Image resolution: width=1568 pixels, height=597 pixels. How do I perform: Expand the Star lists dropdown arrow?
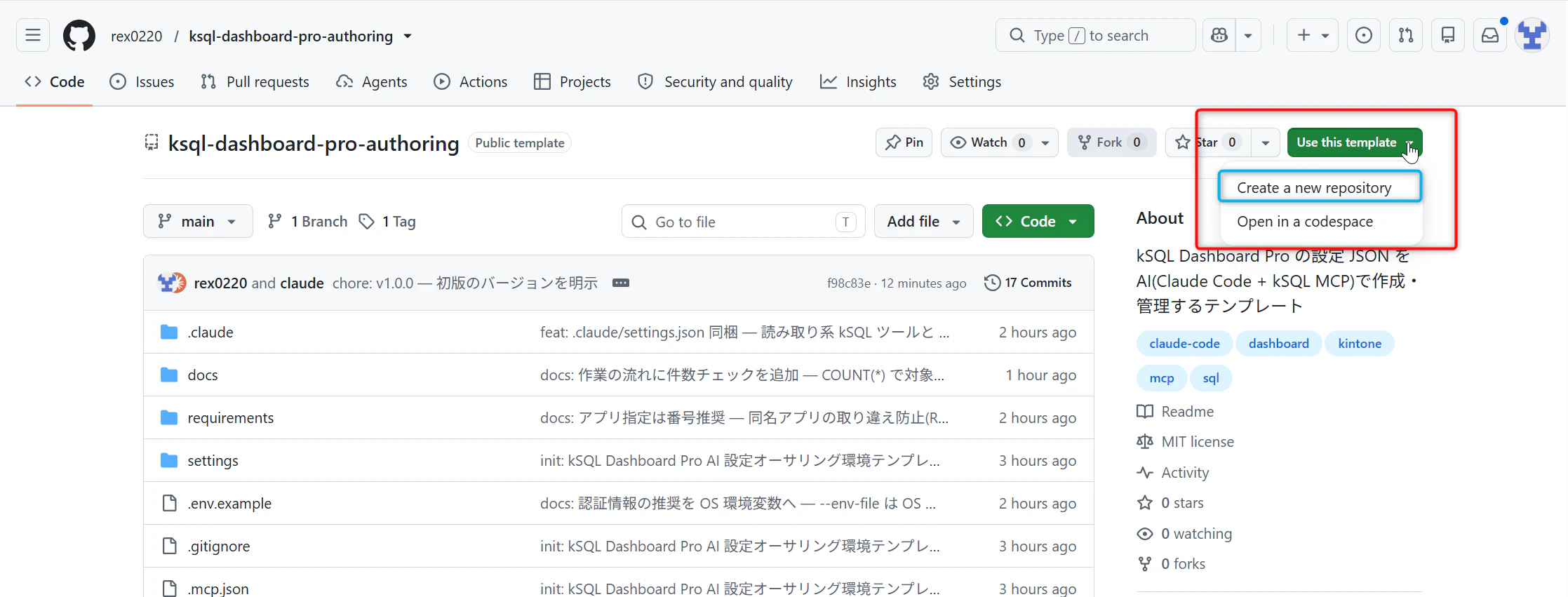pyautogui.click(x=1266, y=142)
